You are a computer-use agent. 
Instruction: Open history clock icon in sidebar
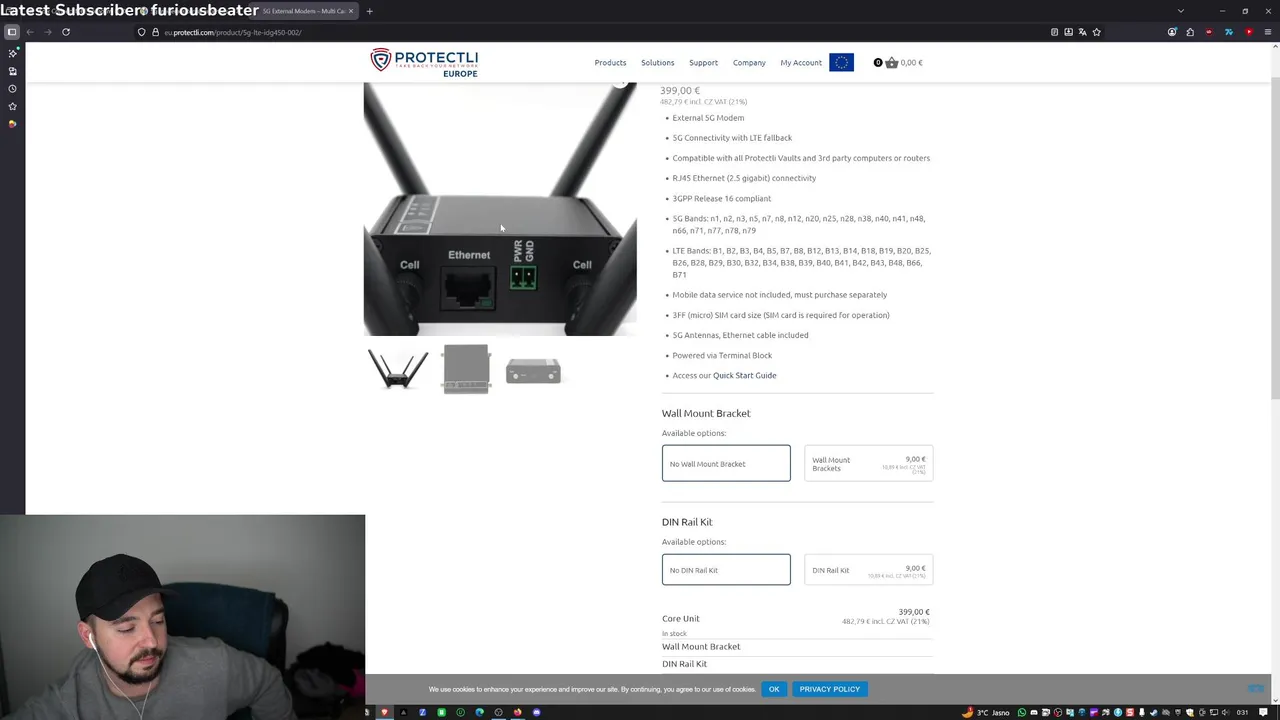pyautogui.click(x=12, y=89)
